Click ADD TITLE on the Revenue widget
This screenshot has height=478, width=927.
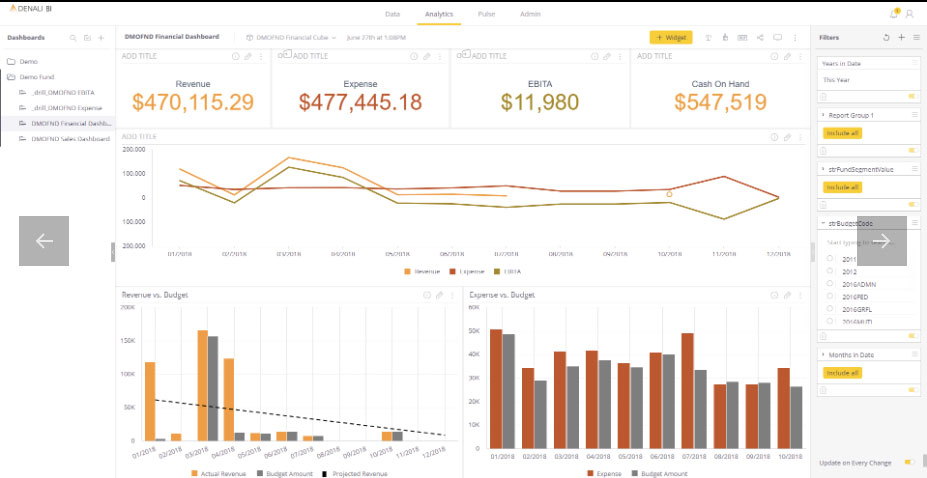[x=139, y=56]
